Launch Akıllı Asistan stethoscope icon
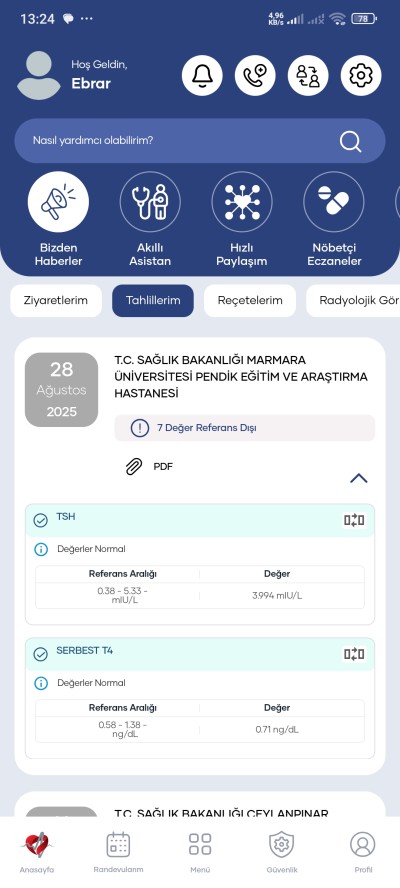Screen dimensions: 400x888 (150, 202)
